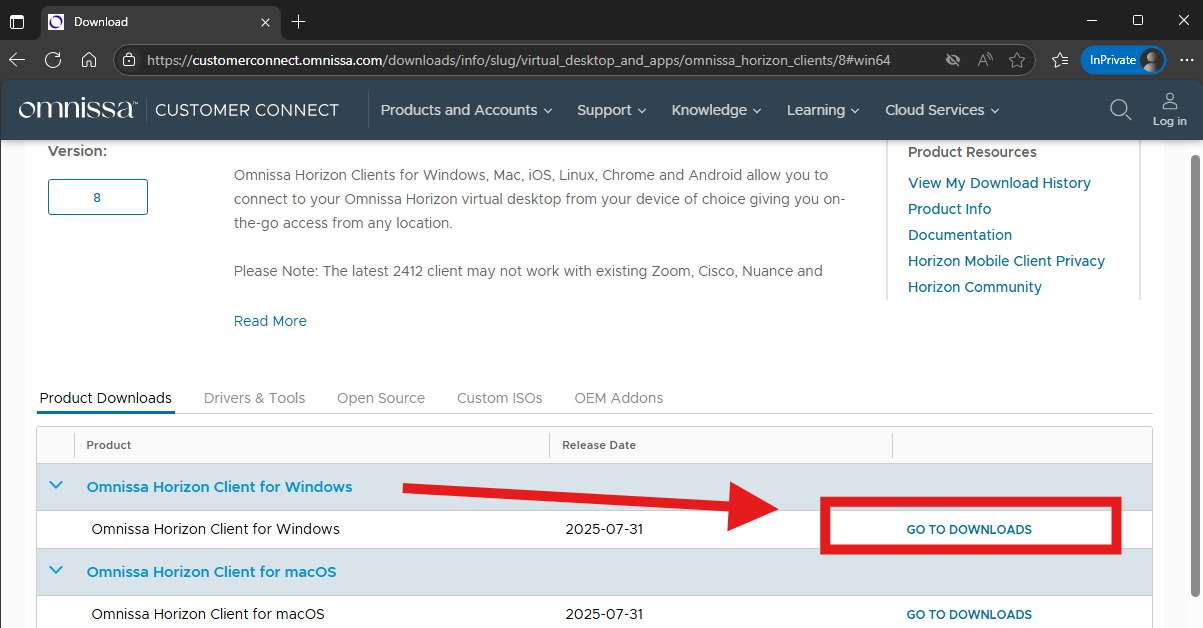
Task: Click the address bar URL
Action: (x=518, y=60)
